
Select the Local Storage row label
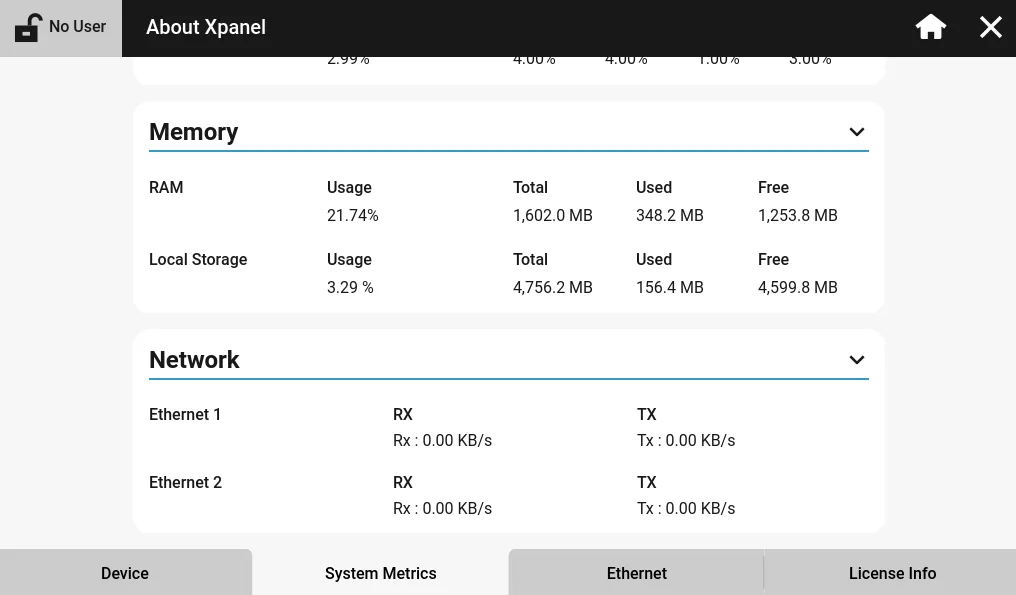tap(198, 259)
